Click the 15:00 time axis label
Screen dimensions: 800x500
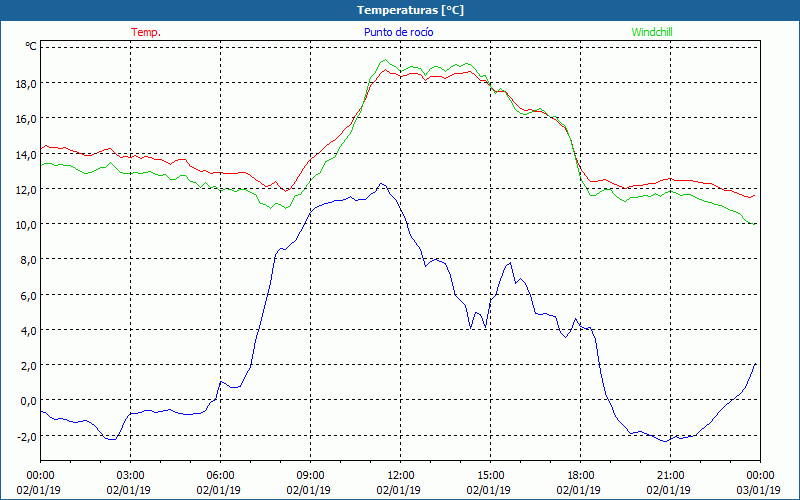(x=490, y=476)
